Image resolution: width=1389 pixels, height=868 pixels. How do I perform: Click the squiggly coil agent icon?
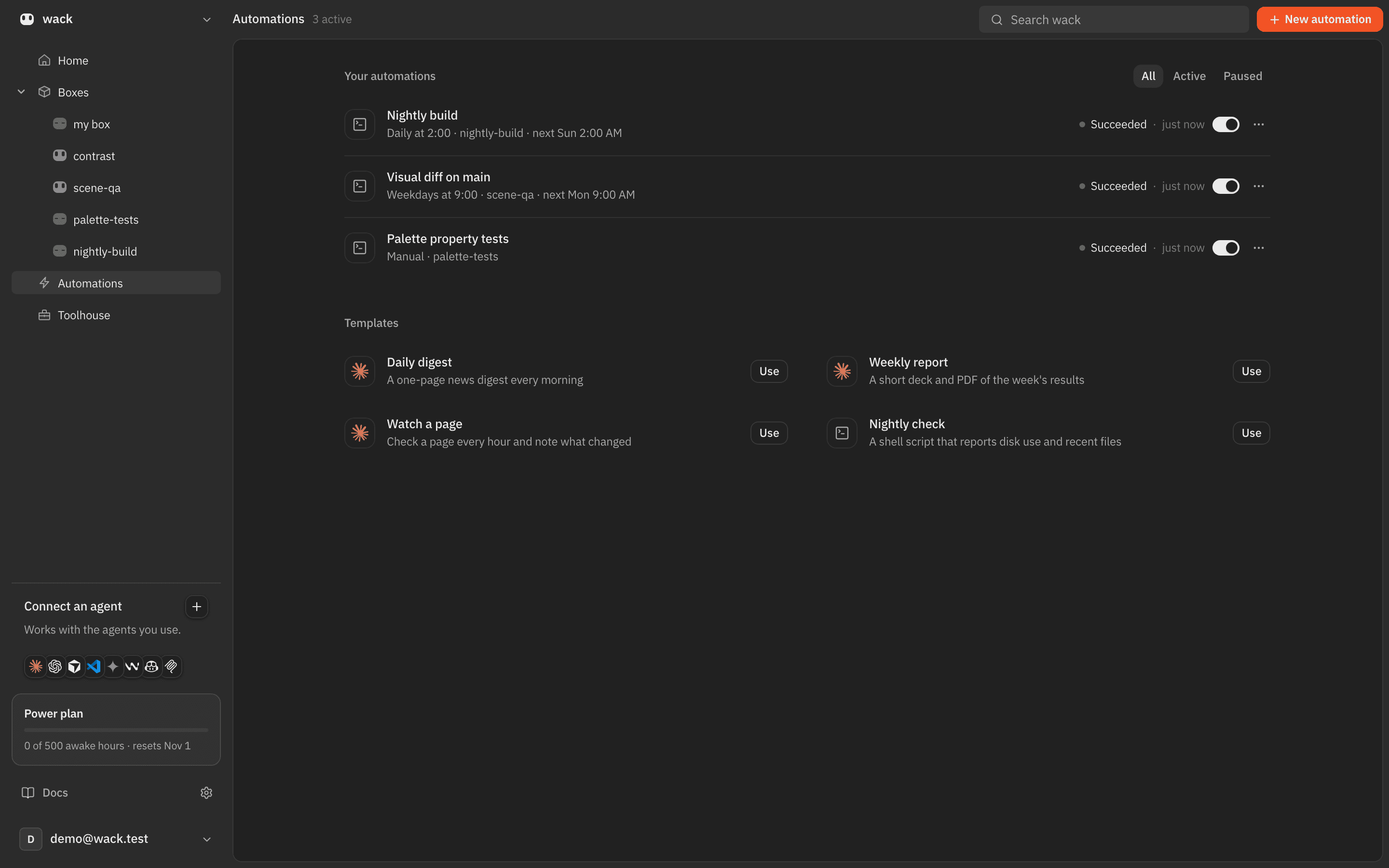(171, 666)
